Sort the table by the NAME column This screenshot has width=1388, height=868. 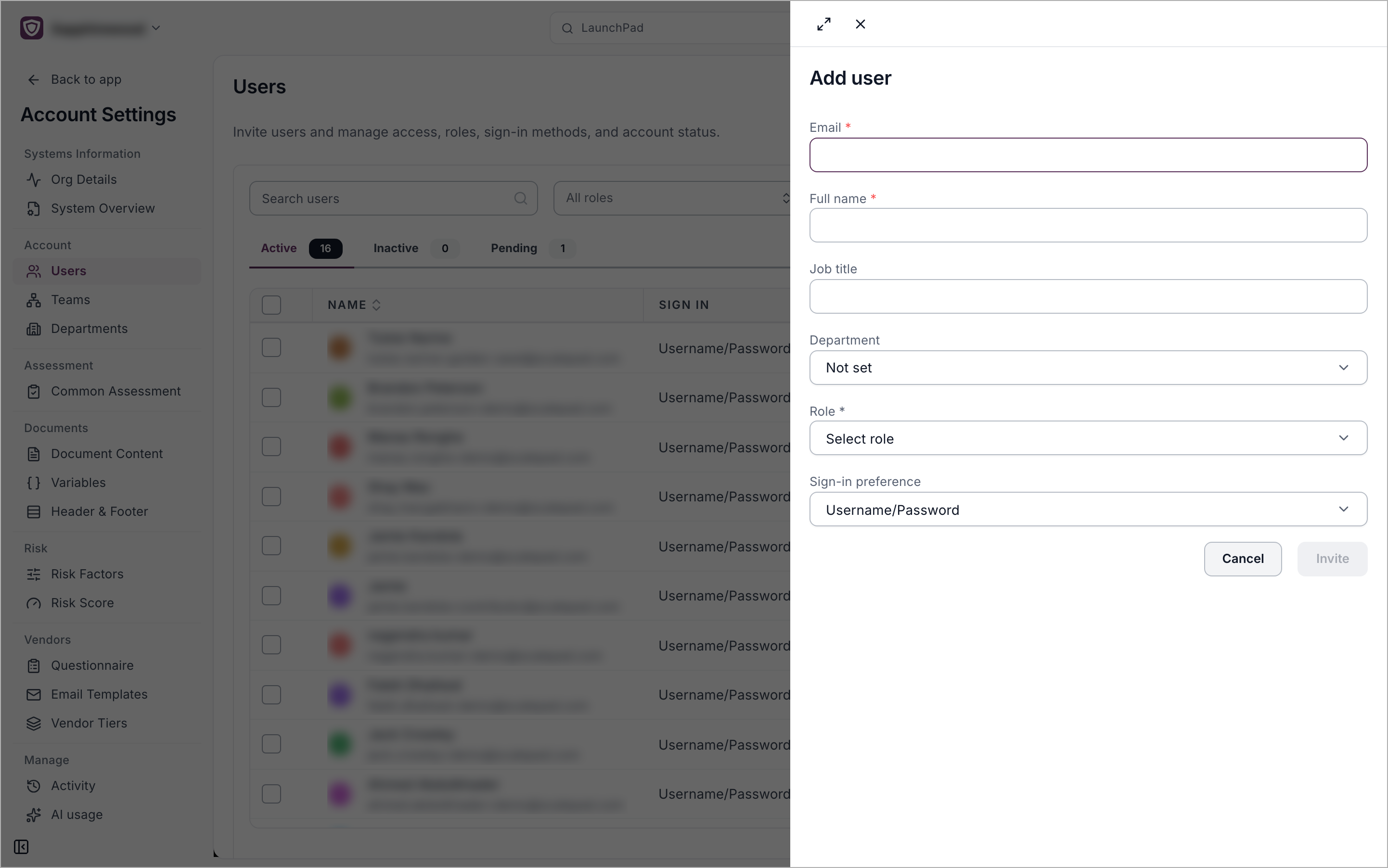point(354,305)
